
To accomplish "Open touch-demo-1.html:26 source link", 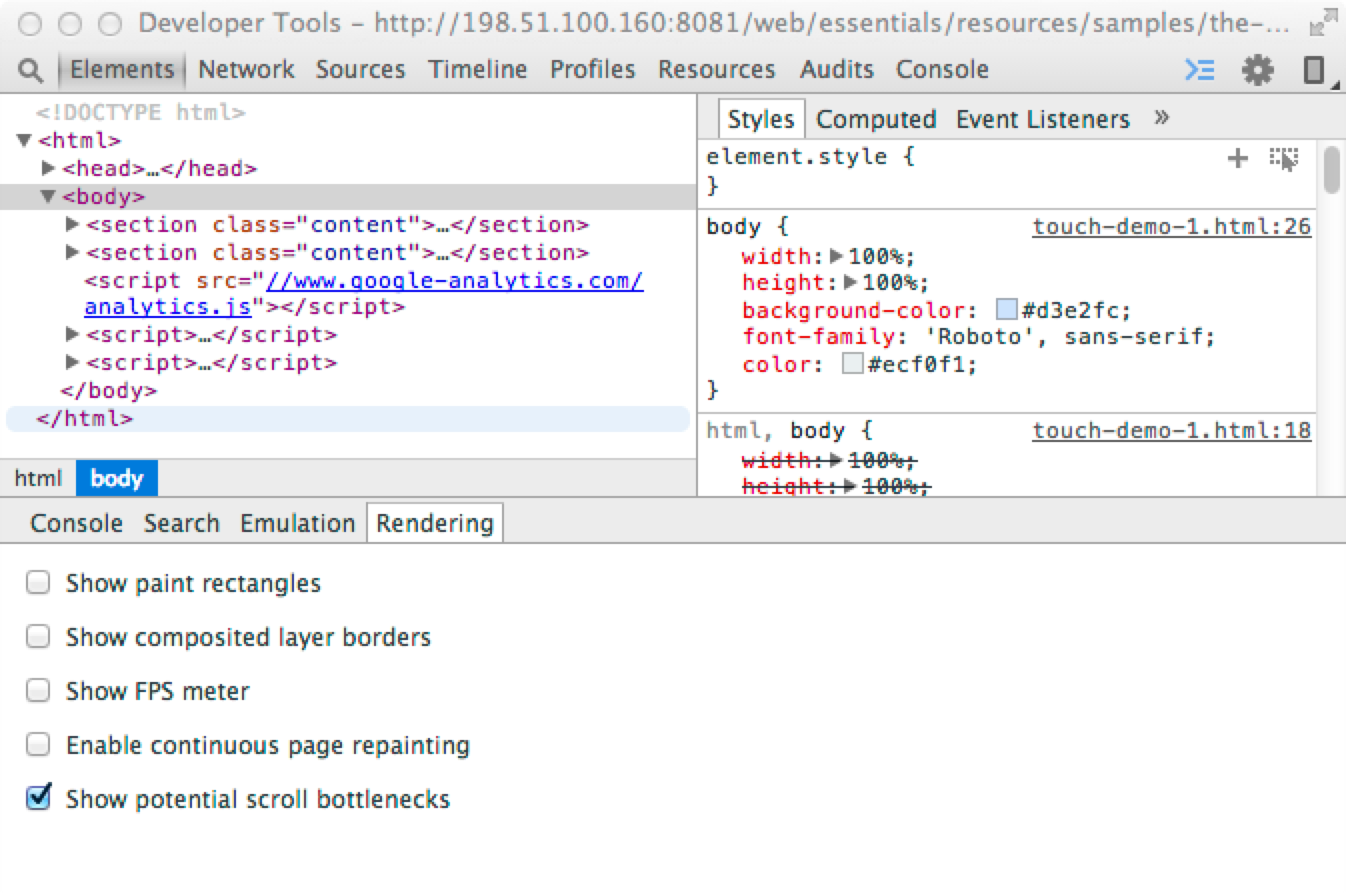I will (x=1171, y=227).
